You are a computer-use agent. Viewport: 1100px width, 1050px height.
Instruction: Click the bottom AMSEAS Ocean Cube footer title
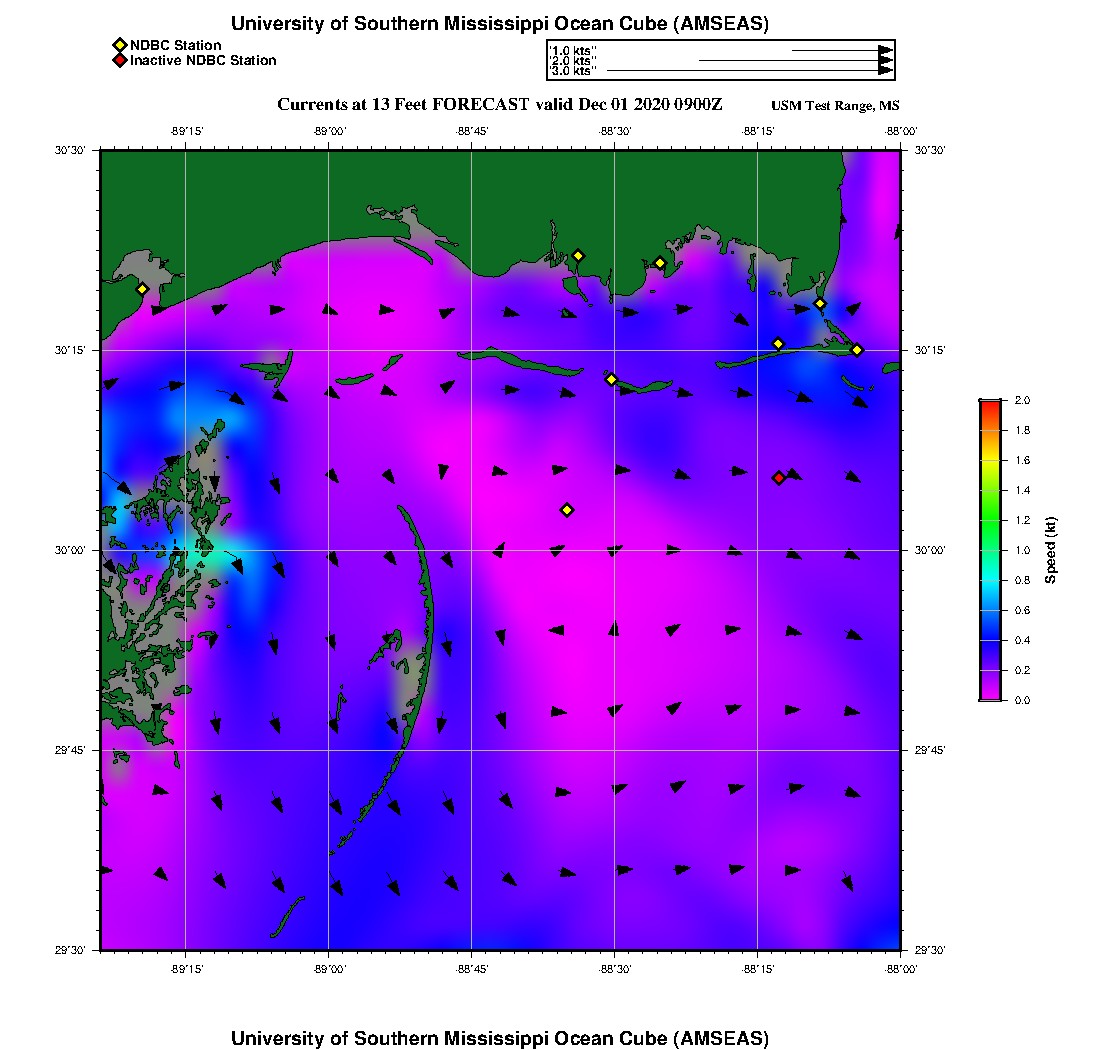click(499, 1037)
